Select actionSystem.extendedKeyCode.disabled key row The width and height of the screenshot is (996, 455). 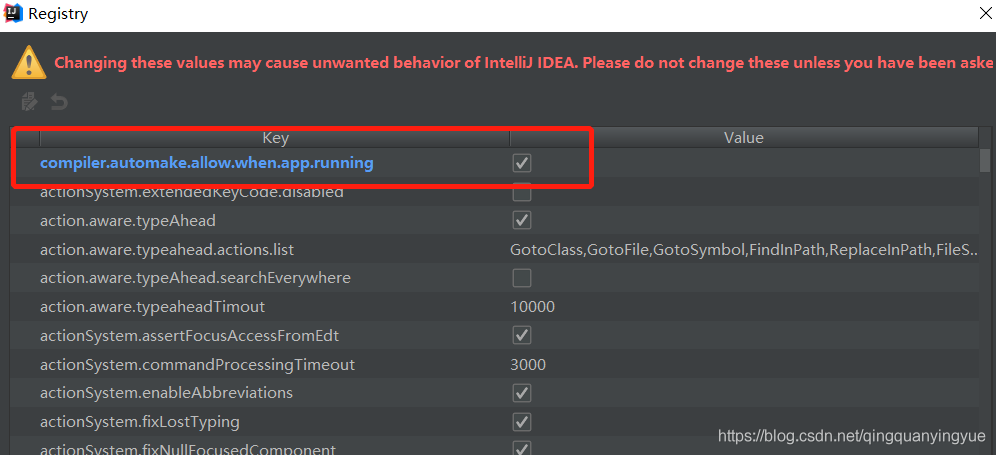coord(192,192)
